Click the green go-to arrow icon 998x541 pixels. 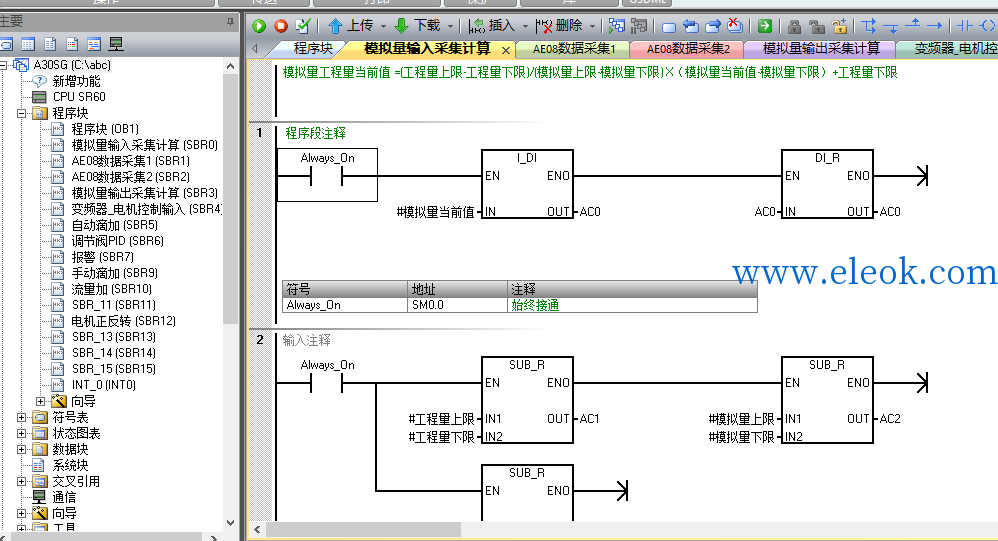click(765, 26)
